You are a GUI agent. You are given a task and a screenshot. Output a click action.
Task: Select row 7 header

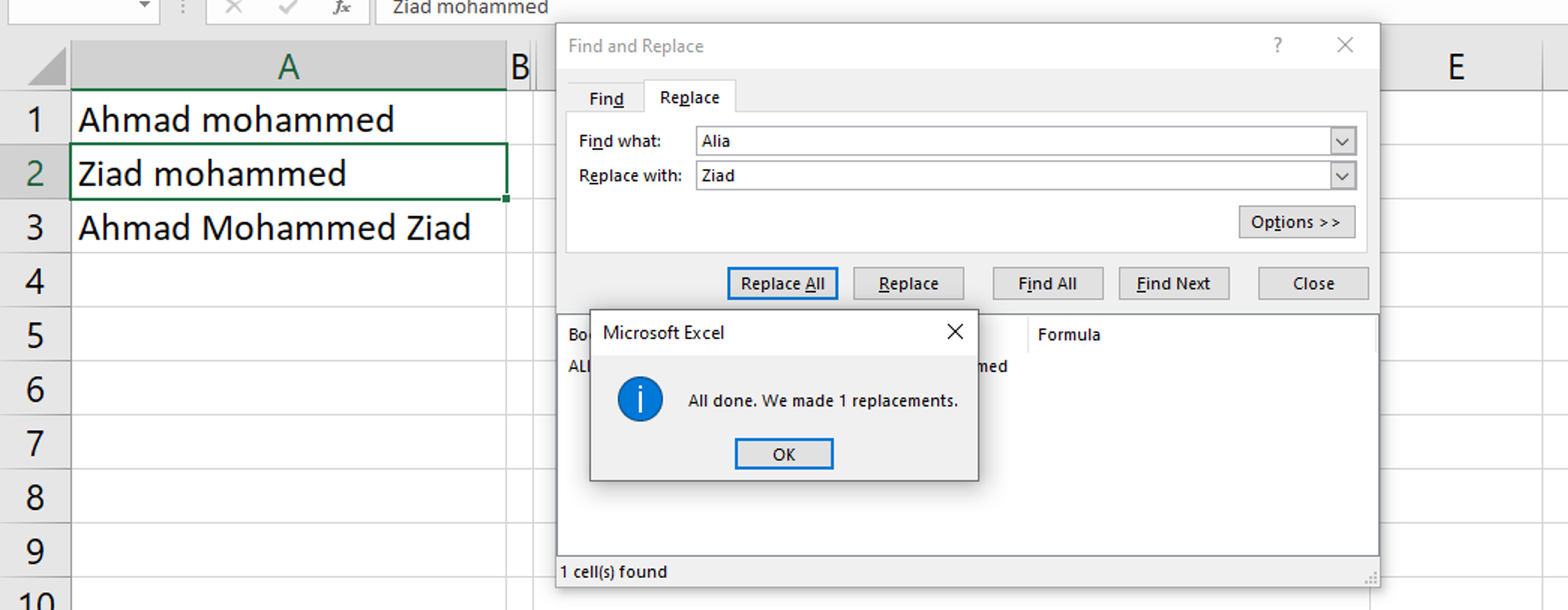point(35,443)
